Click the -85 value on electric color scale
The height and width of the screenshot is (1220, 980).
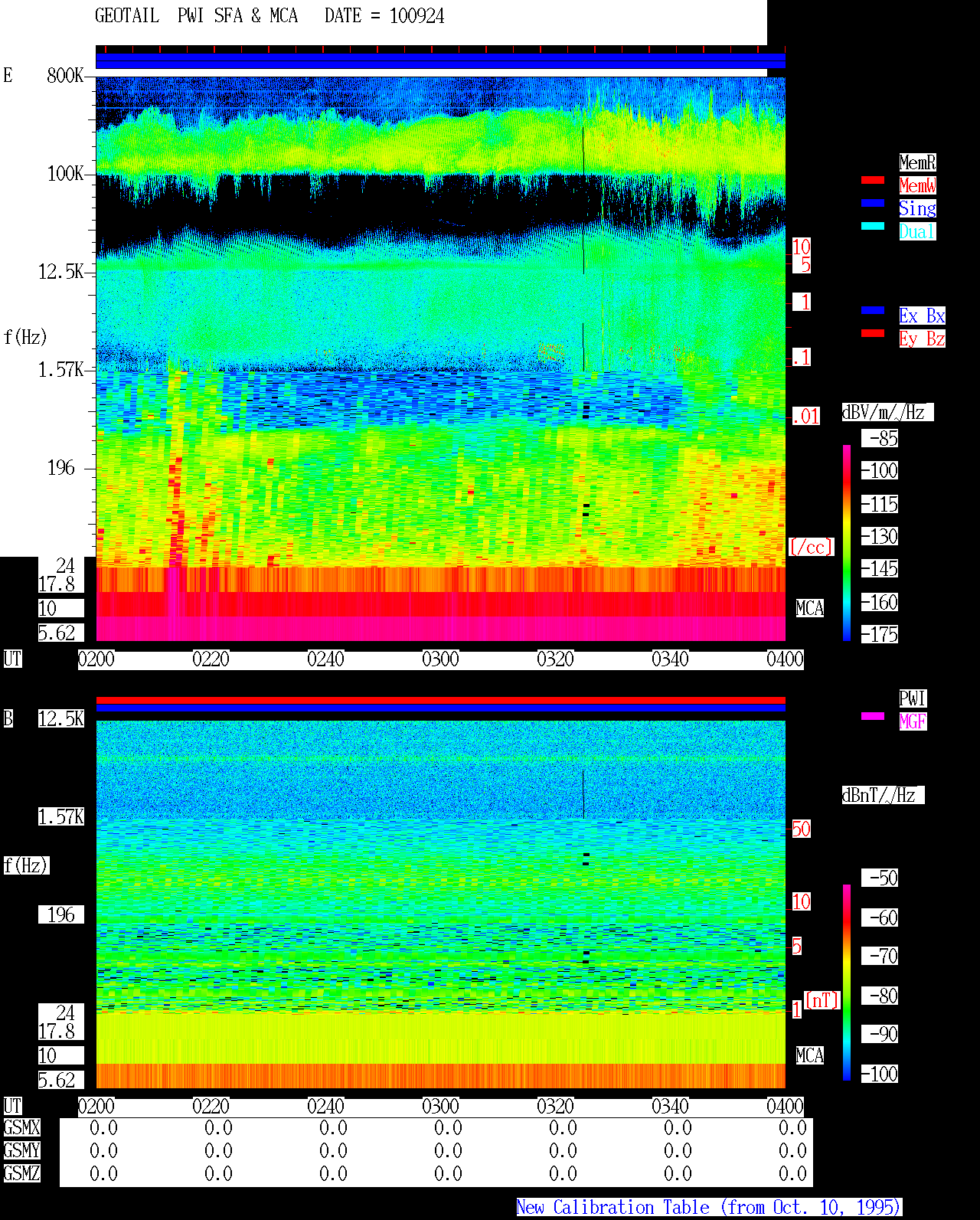coord(880,439)
